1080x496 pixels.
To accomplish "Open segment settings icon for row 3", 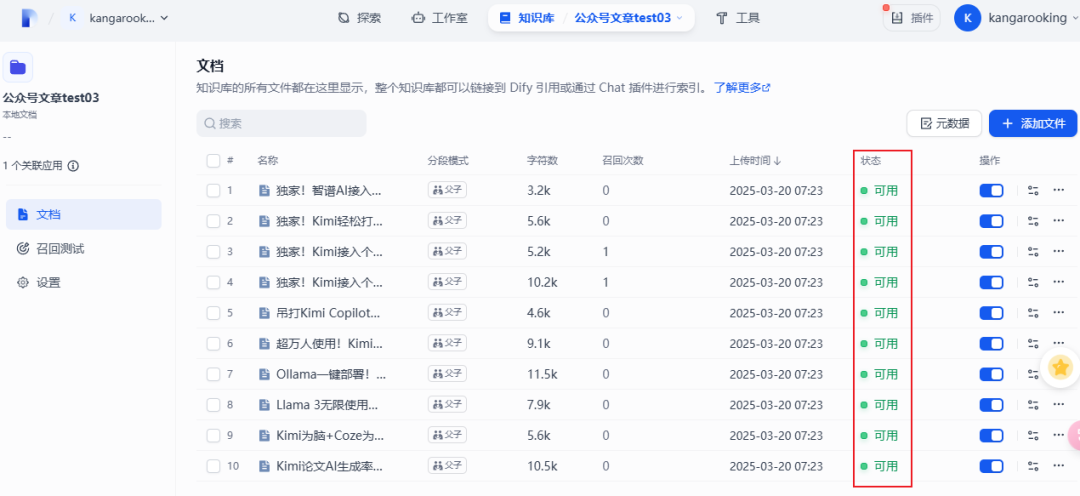I will [x=1032, y=251].
